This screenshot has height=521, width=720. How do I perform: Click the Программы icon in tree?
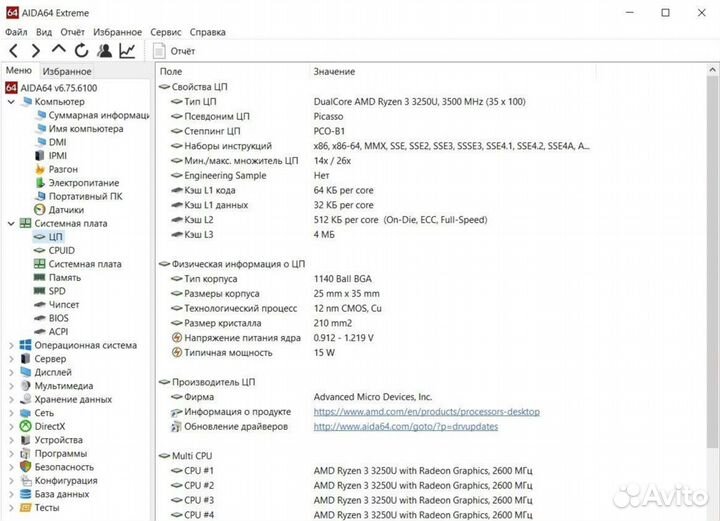click(25, 454)
